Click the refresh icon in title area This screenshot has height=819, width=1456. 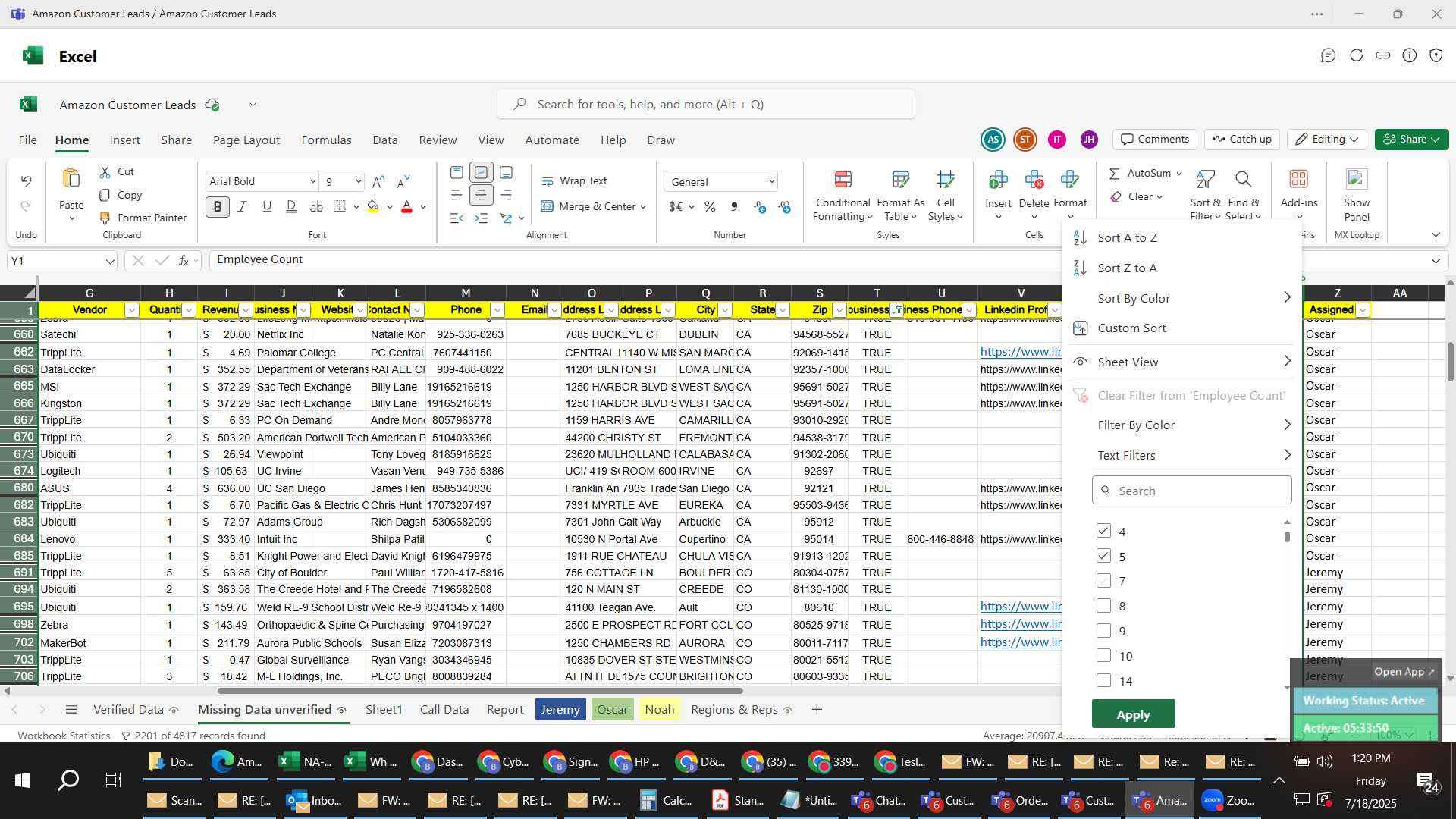[x=1356, y=55]
